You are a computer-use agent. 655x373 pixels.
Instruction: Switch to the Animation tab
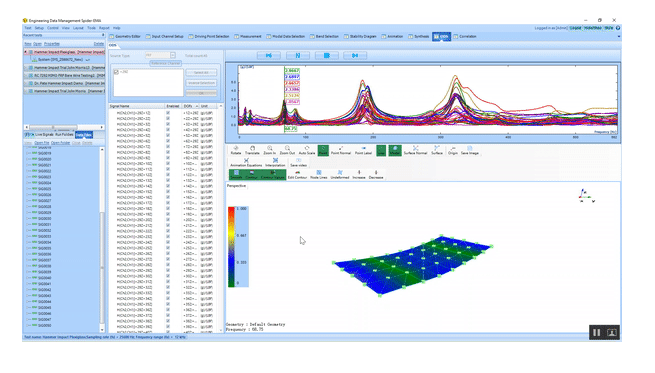click(392, 36)
